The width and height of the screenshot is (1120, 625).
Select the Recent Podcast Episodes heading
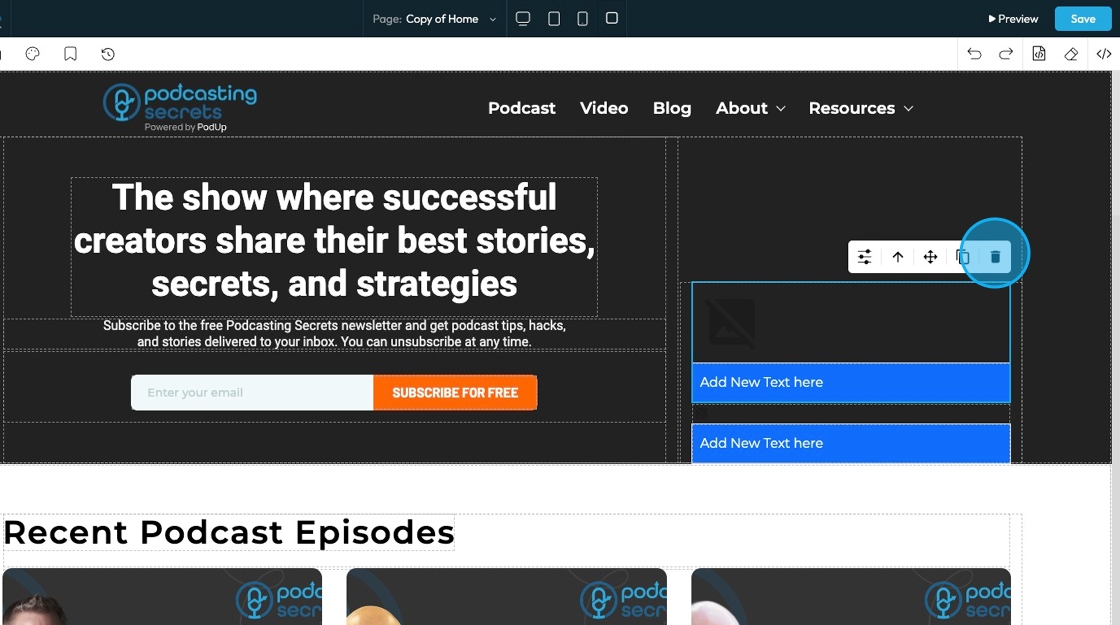(x=229, y=532)
